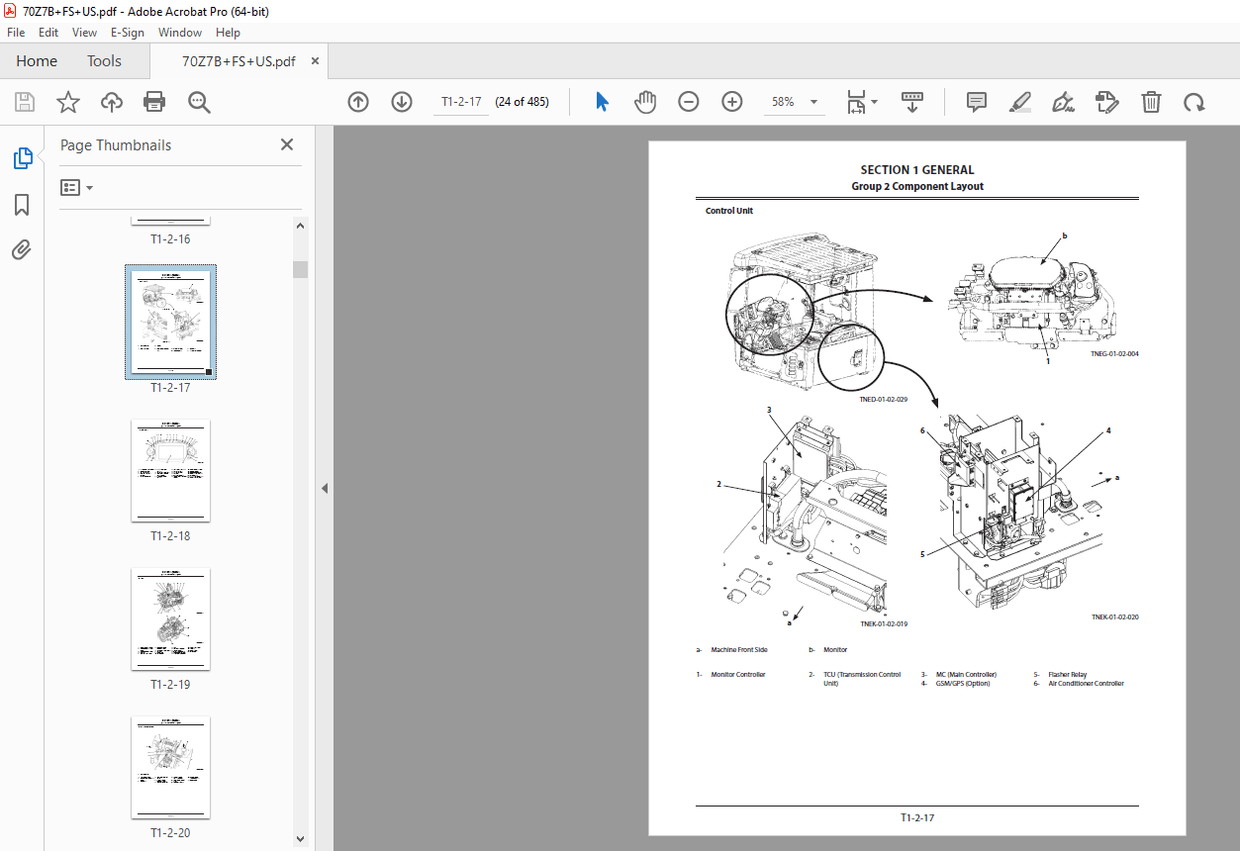The height and width of the screenshot is (851, 1240).
Task: Click the Share file icon
Action: click(x=111, y=101)
